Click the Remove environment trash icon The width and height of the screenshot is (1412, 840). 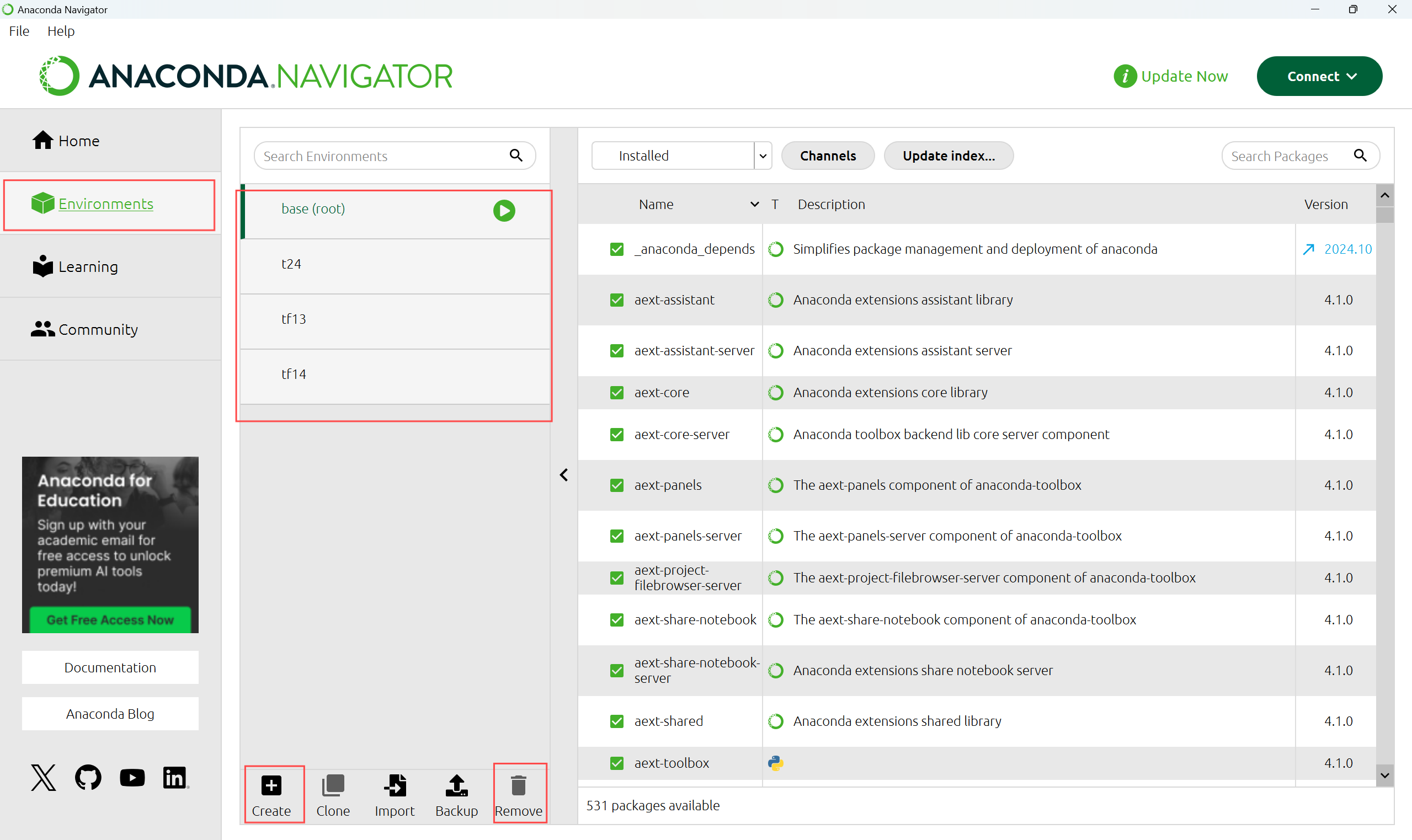pyautogui.click(x=518, y=785)
